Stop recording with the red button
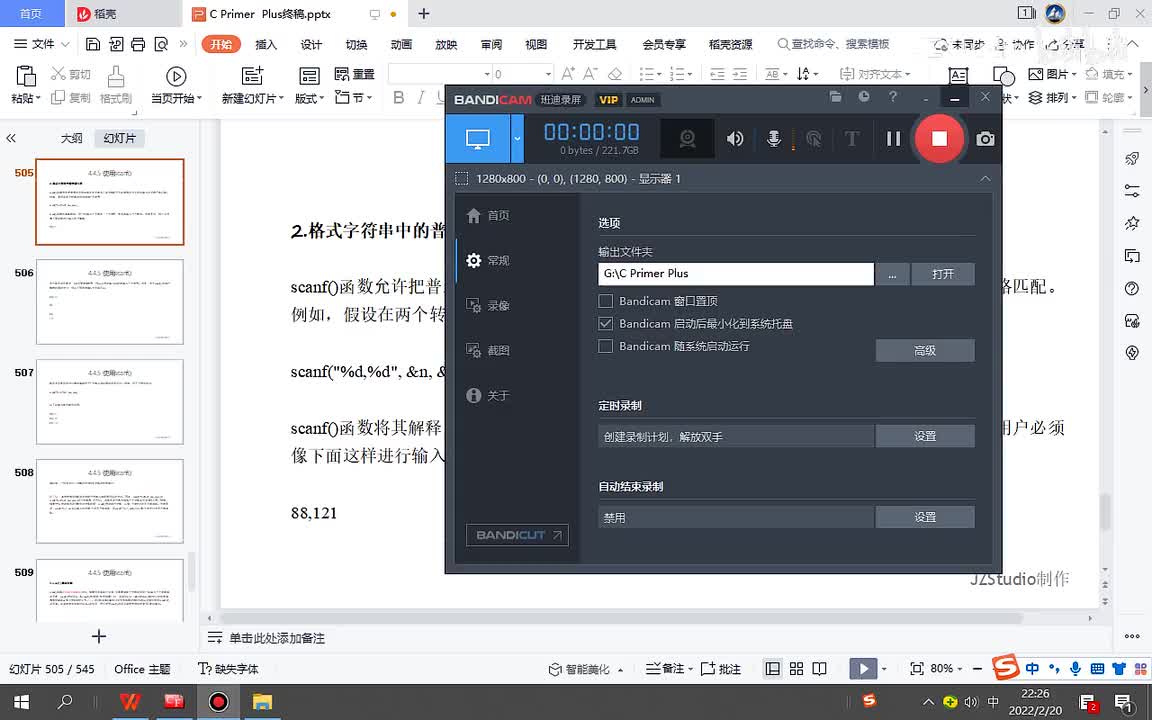This screenshot has height=720, width=1152. pos(939,138)
